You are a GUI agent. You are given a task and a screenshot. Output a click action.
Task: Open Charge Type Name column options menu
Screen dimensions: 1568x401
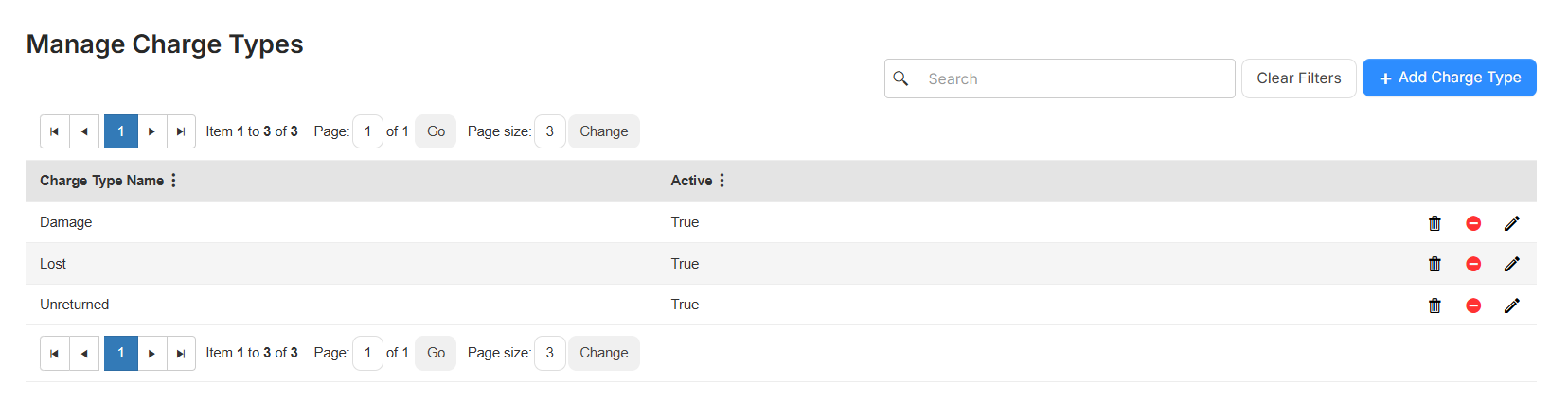tap(173, 181)
